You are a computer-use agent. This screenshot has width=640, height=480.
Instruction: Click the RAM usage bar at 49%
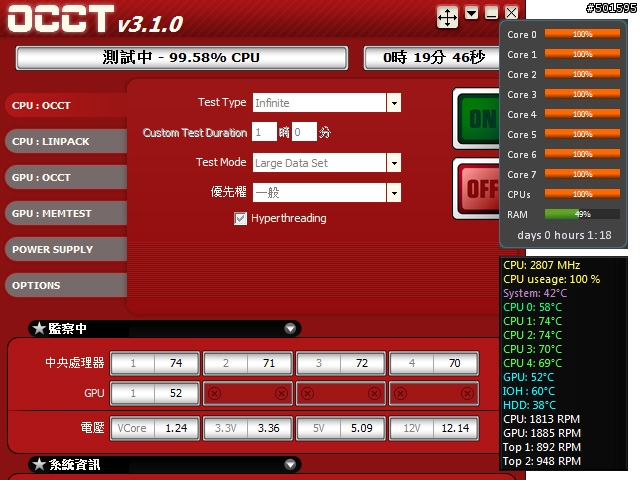pyautogui.click(x=582, y=214)
